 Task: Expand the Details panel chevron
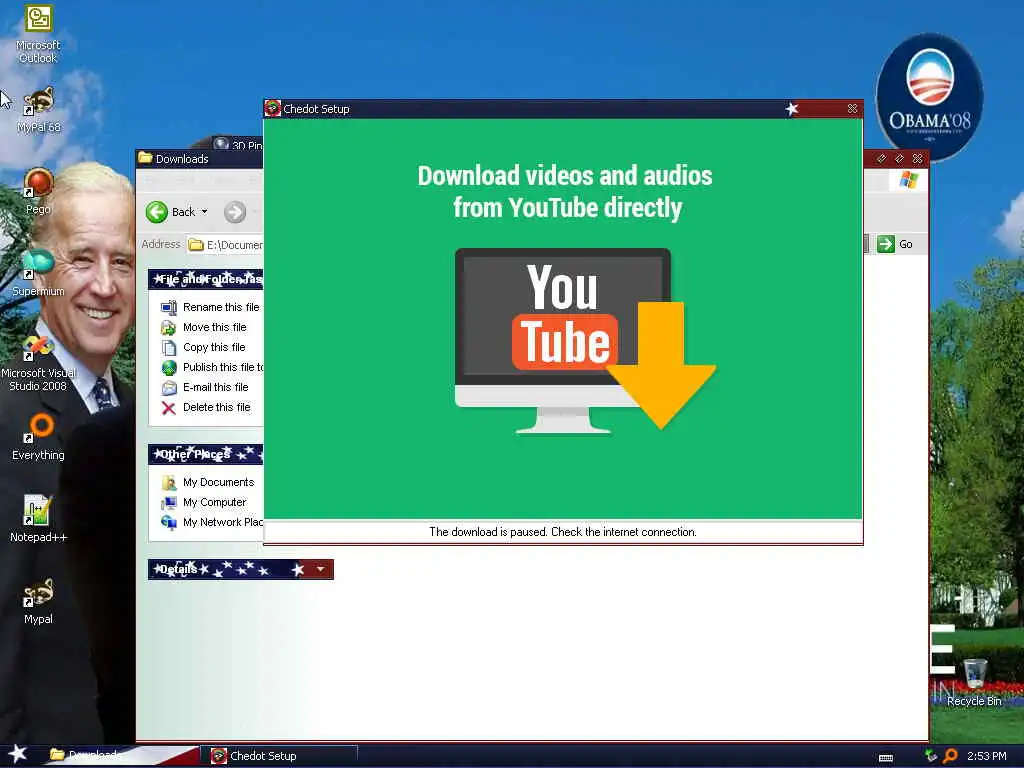321,569
